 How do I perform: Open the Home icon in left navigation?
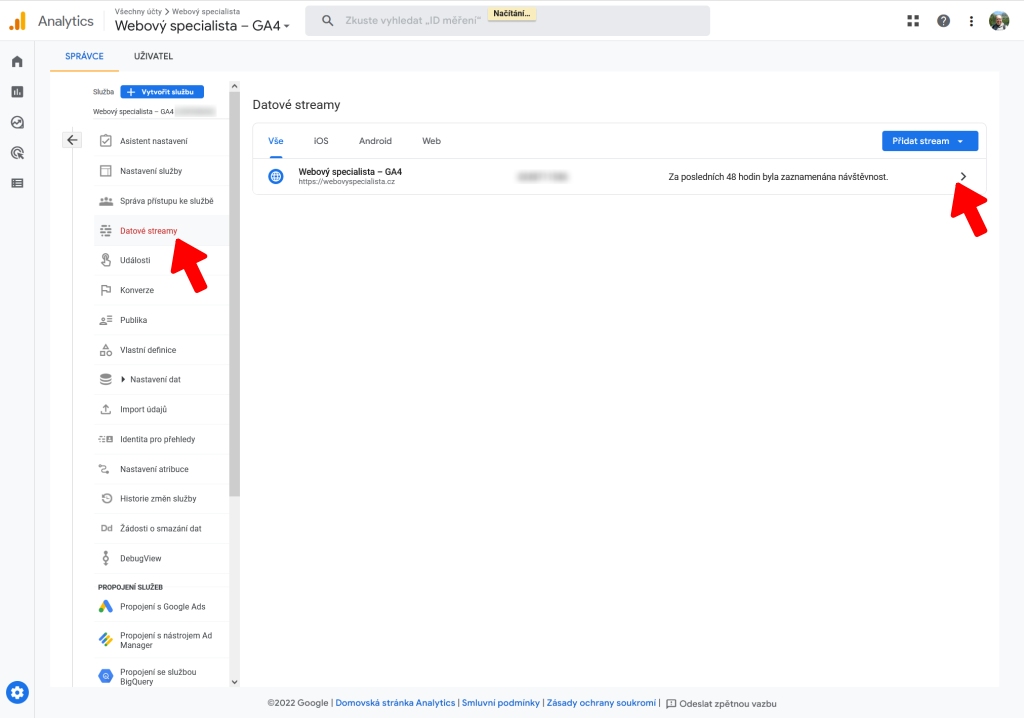pyautogui.click(x=16, y=61)
